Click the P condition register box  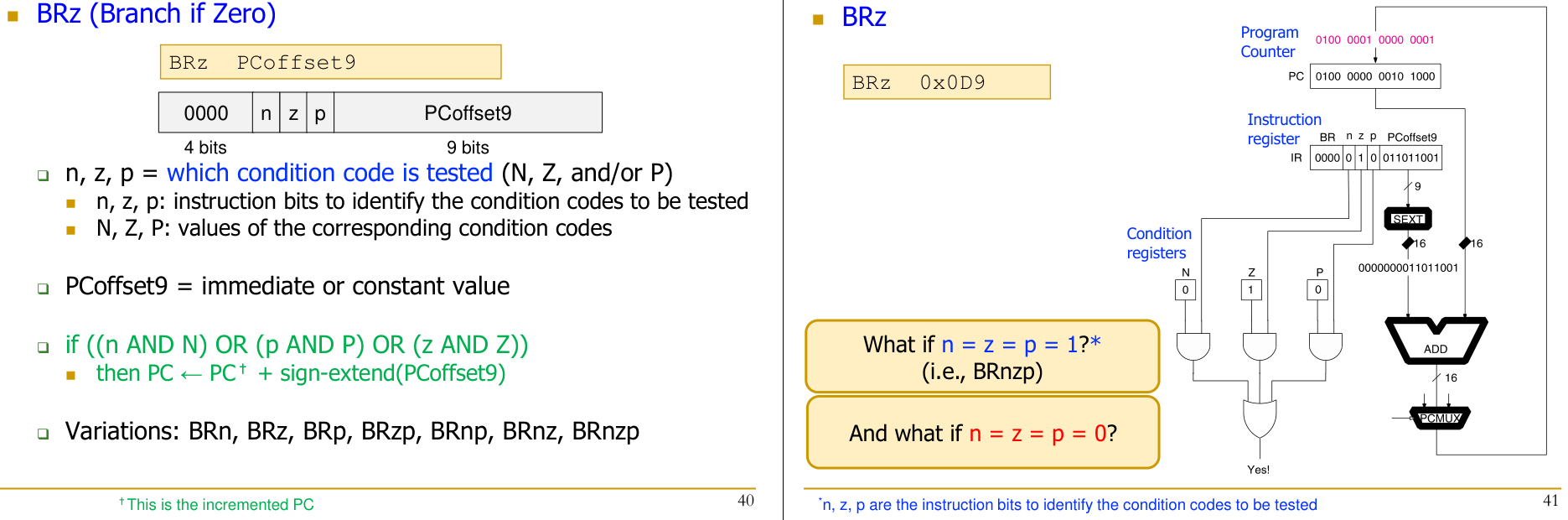click(x=1317, y=290)
